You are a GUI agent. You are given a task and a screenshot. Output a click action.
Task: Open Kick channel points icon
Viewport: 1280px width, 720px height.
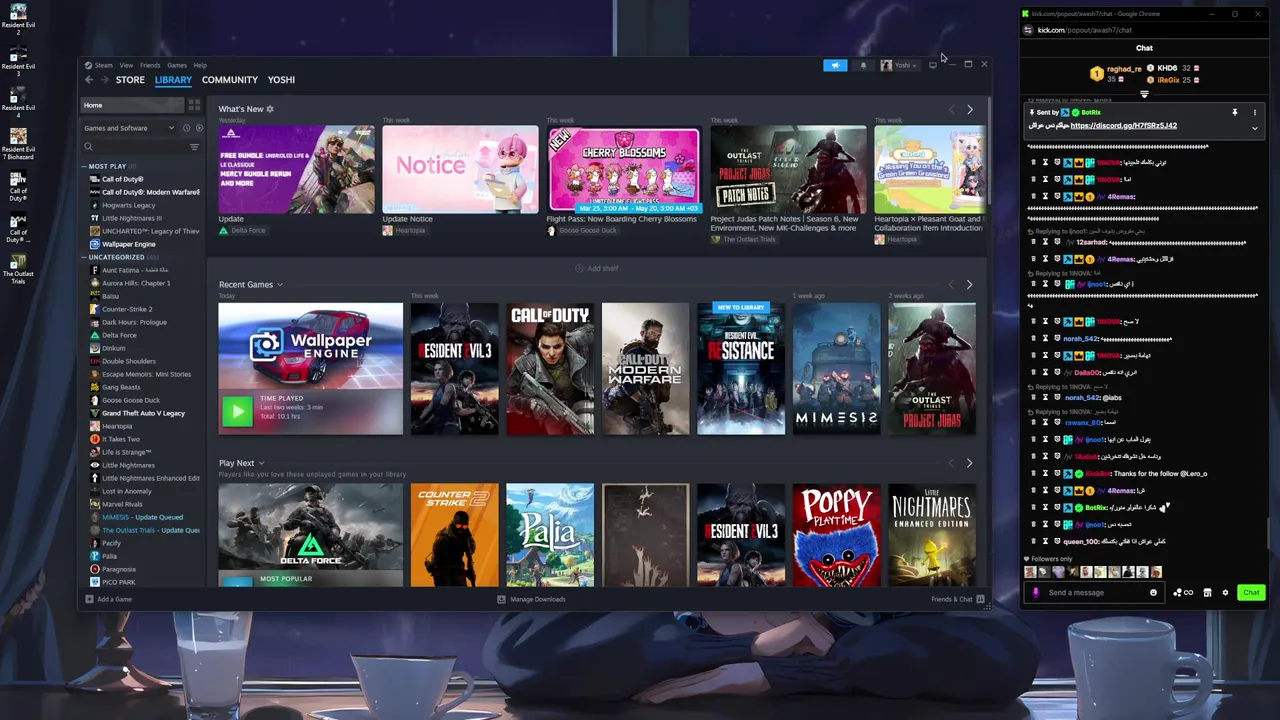coord(1183,592)
